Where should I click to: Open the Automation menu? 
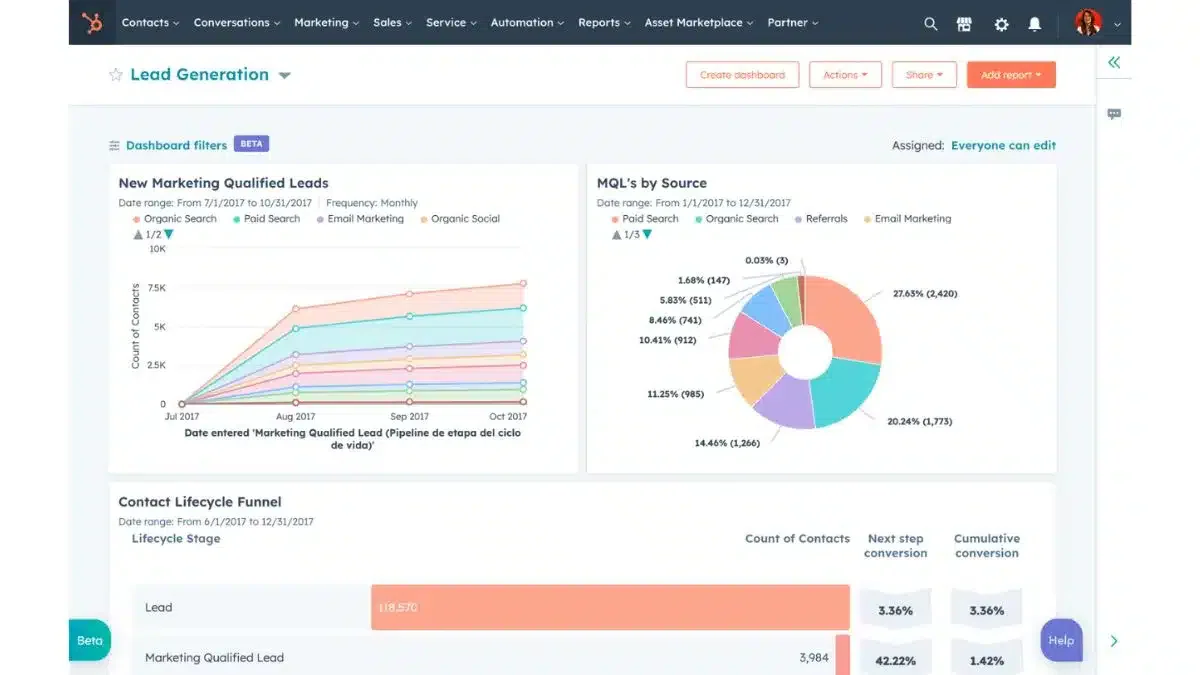[527, 22]
